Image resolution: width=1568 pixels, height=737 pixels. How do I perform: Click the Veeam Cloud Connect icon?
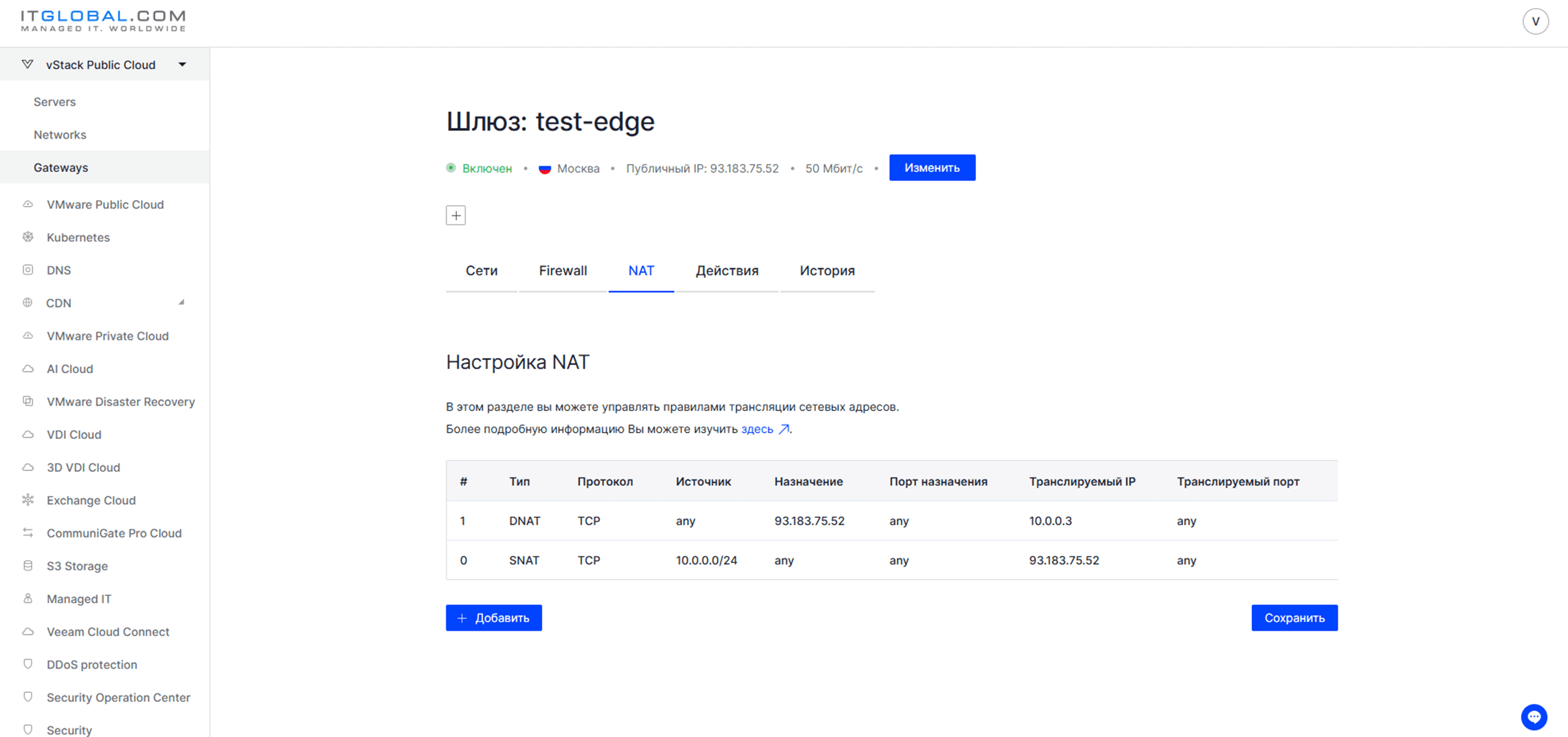(x=28, y=631)
